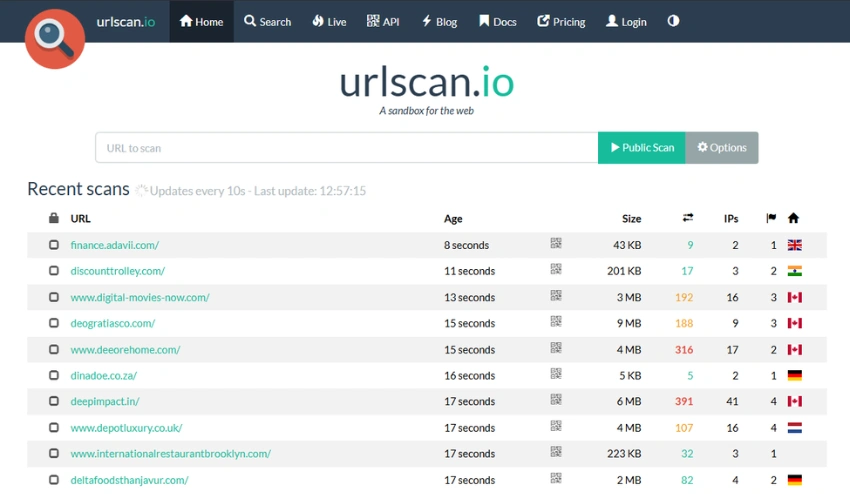Click the UK flag for finance.adavii.com
The width and height of the screenshot is (850, 494).
(795, 245)
